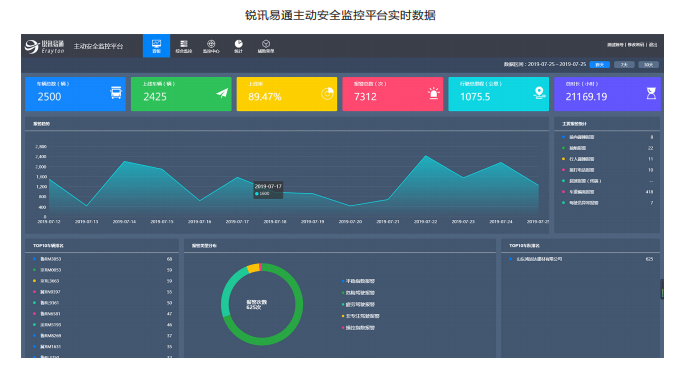Click the yellow online rate card showing 89.47%
The width and height of the screenshot is (675, 368).
287,94
